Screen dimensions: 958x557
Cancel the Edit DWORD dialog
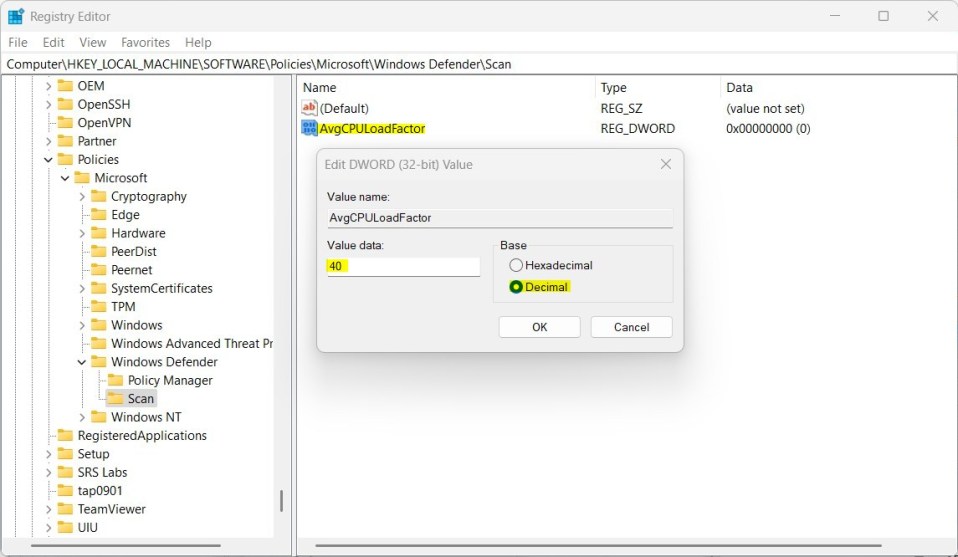pyautogui.click(x=631, y=327)
